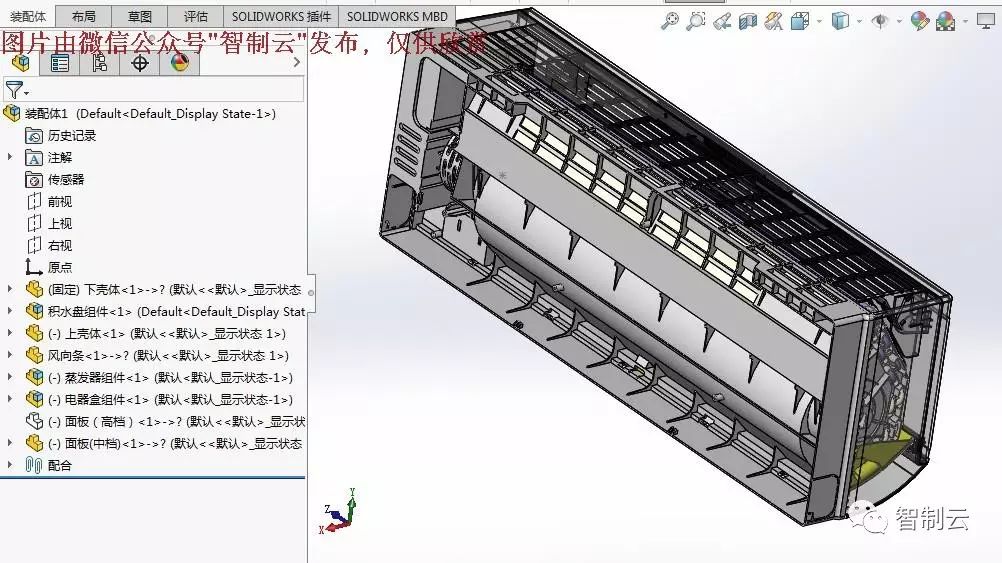This screenshot has width=1002, height=563.
Task: Open the Dynamic Annotation Views icon
Action: [x=773, y=22]
